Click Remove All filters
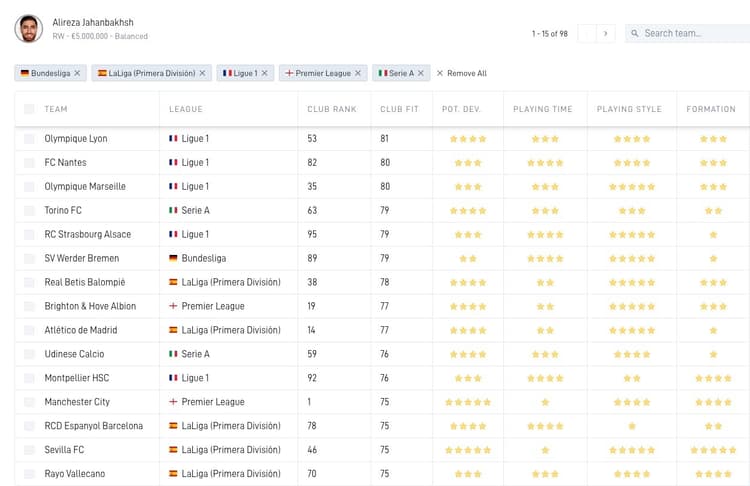The width and height of the screenshot is (750, 486). tap(462, 73)
